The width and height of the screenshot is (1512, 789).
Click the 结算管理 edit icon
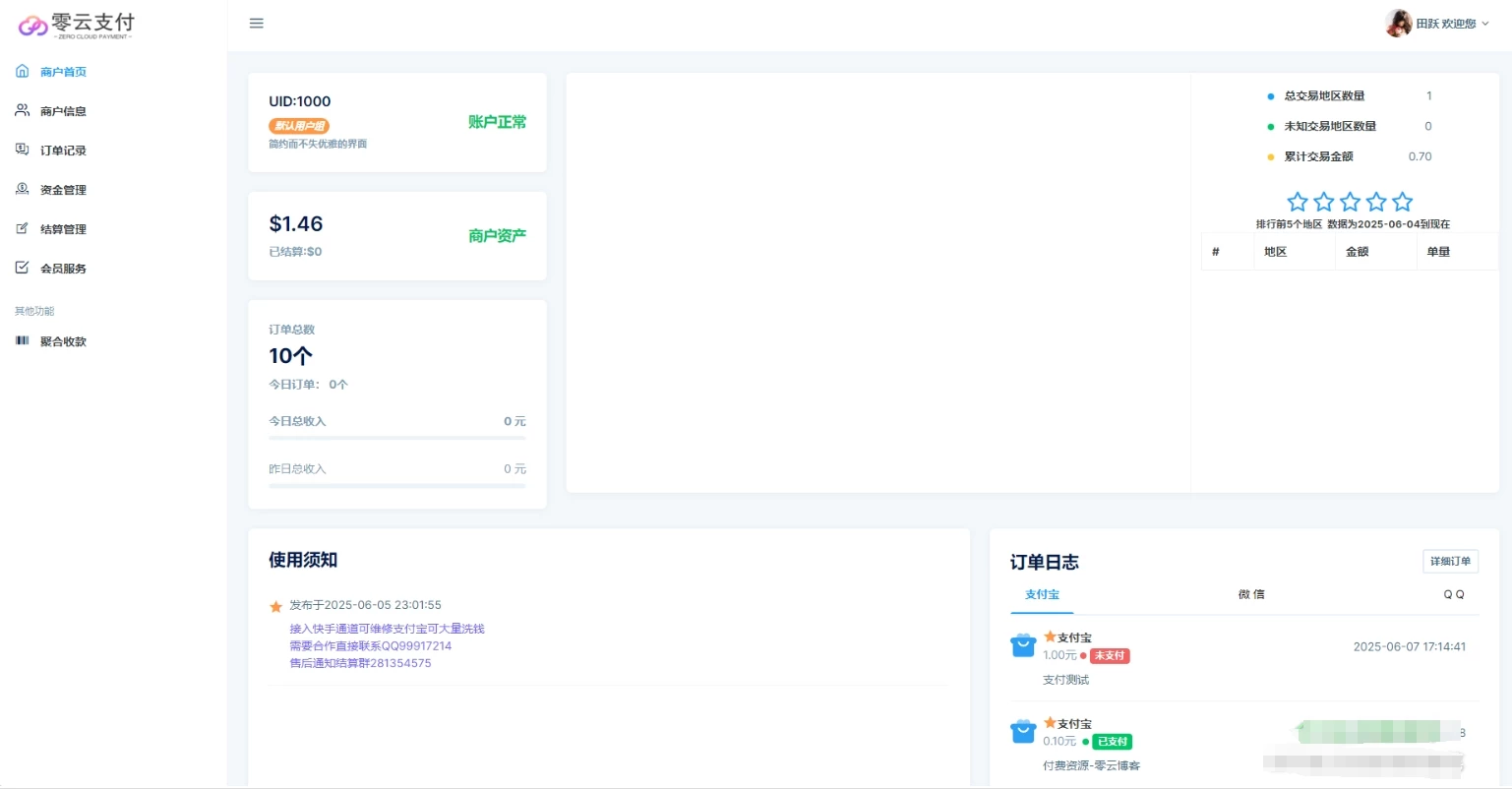[x=22, y=228]
